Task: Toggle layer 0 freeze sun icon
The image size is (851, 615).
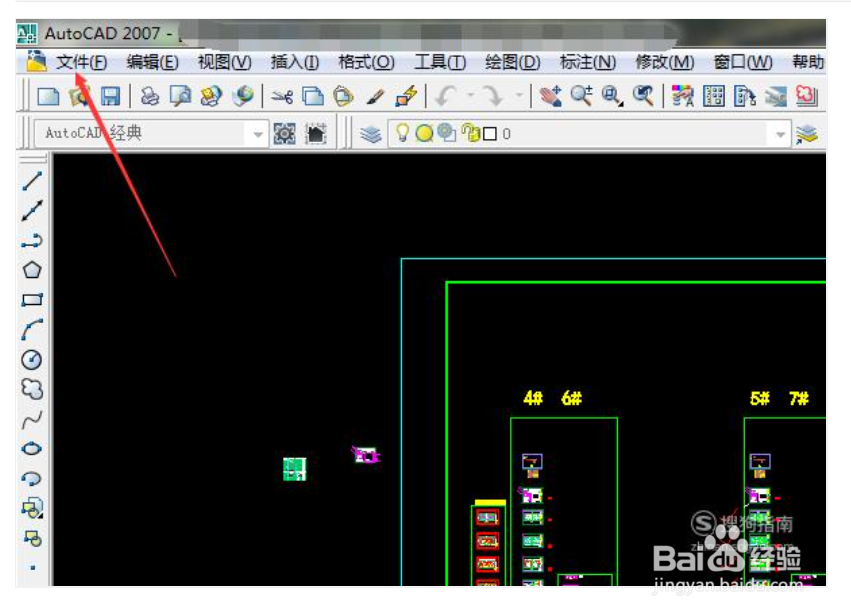Action: pyautogui.click(x=424, y=133)
